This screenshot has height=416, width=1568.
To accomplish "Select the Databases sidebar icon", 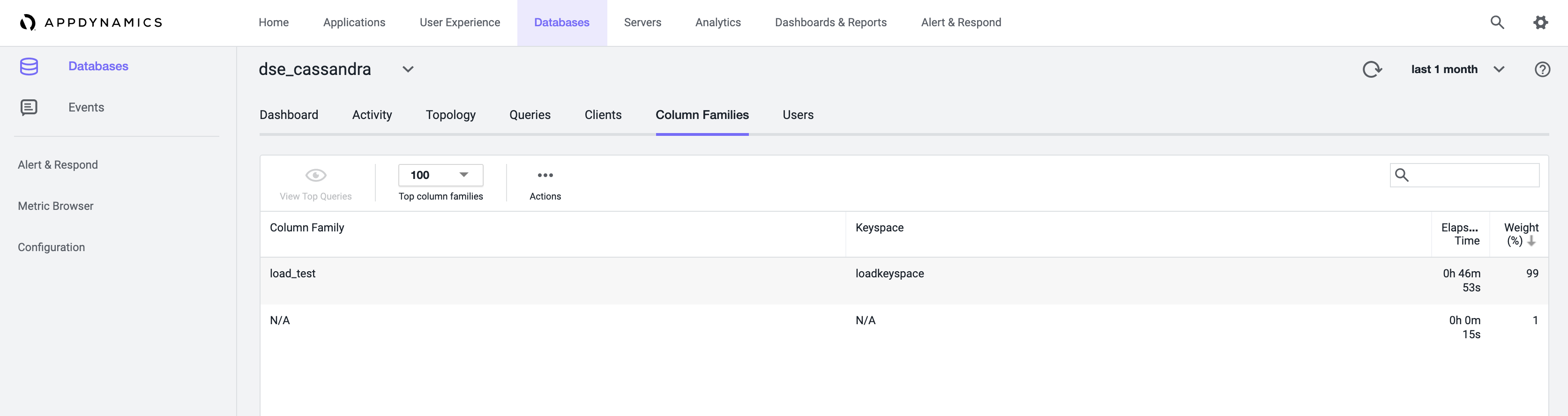I will 29,67.
